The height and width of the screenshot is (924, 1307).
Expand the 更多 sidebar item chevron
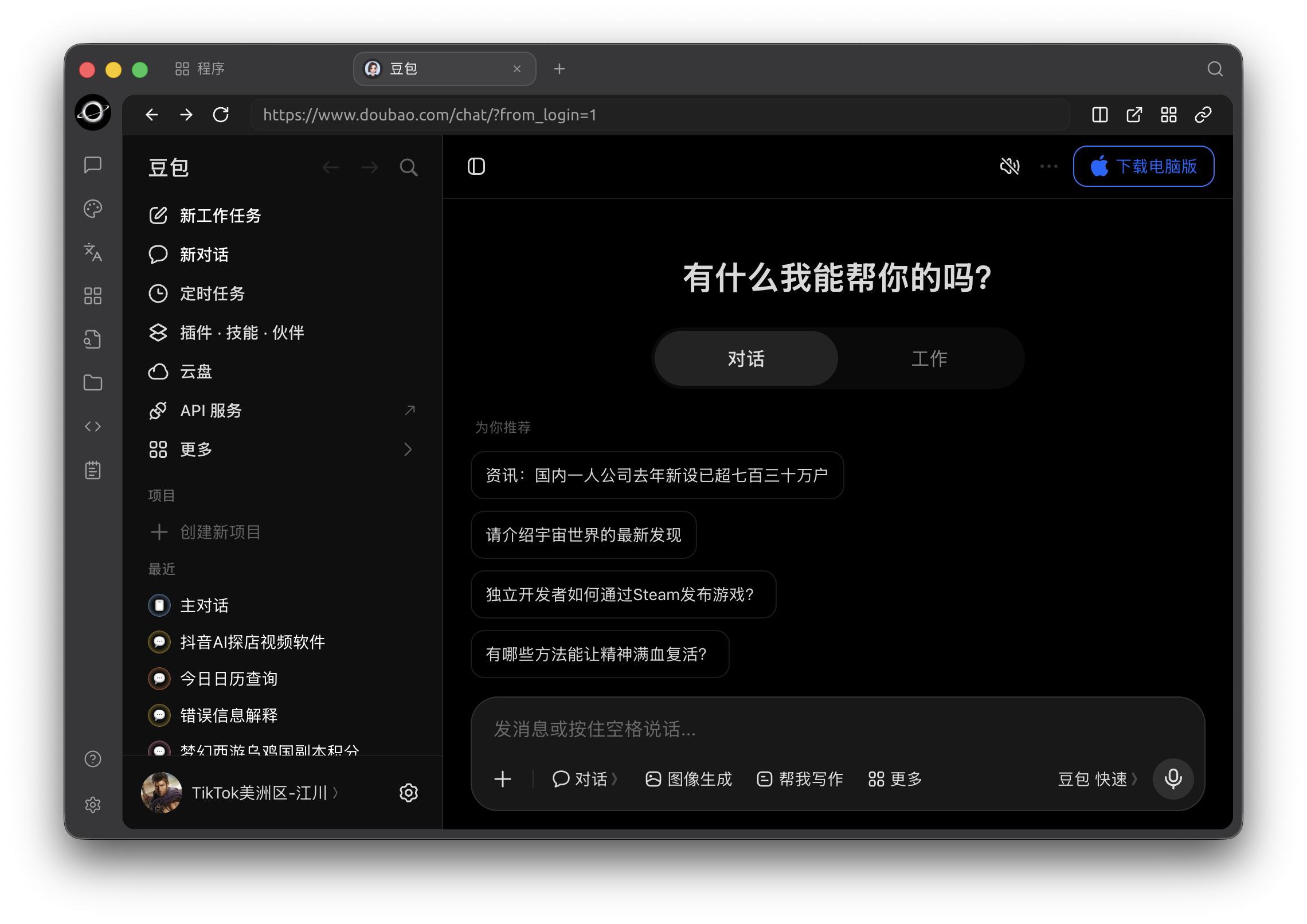408,449
